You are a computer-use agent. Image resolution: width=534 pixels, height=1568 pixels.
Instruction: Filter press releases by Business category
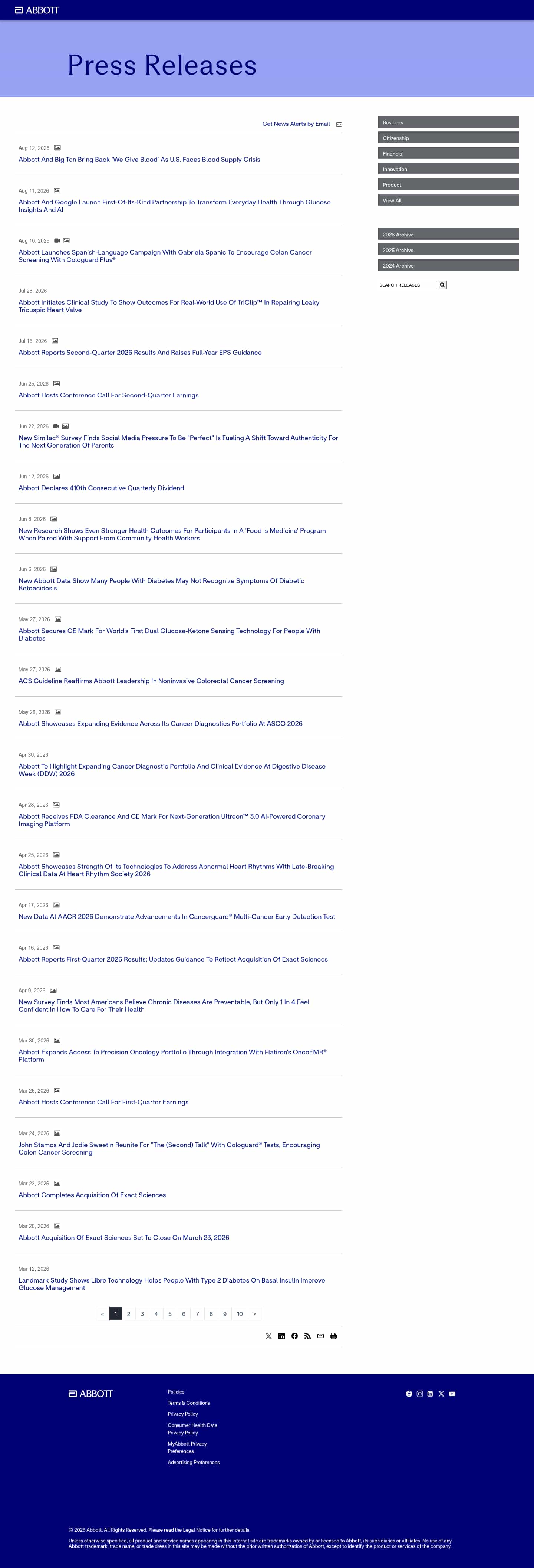point(448,122)
